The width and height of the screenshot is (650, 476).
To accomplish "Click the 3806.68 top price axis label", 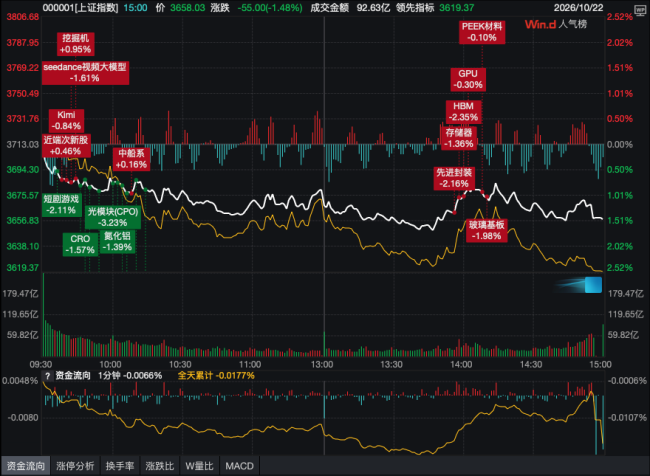I will (23, 17).
